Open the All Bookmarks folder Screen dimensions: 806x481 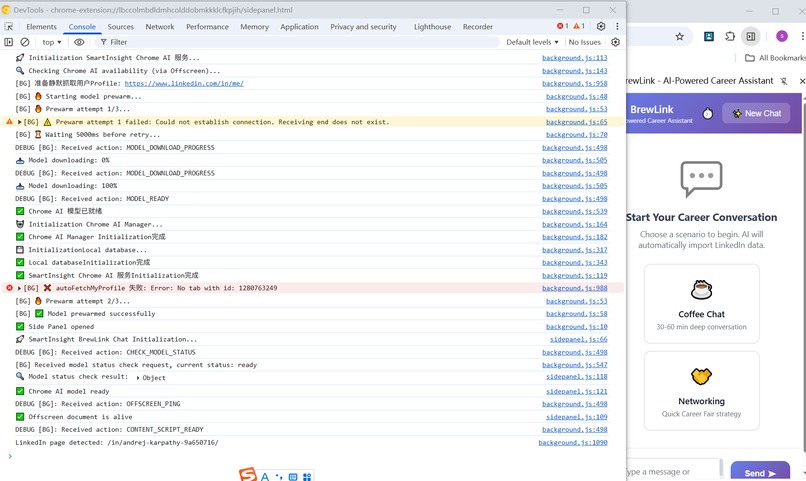[x=775, y=58]
